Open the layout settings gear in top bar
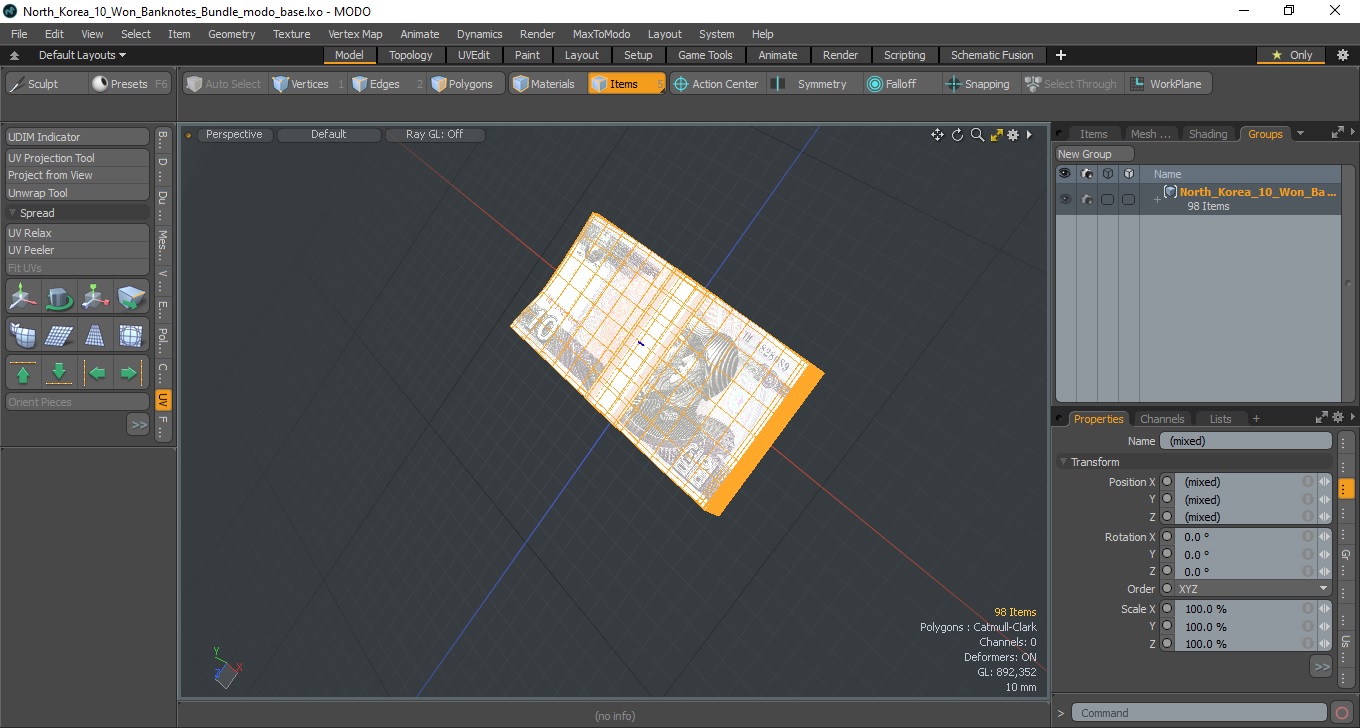1360x728 pixels. [1343, 55]
